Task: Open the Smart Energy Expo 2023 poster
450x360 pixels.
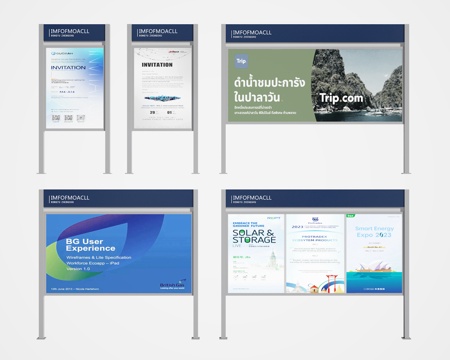Action: pos(374,253)
